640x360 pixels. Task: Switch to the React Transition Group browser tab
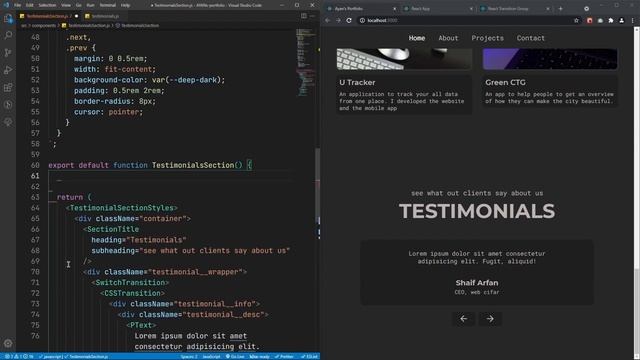pyautogui.click(x=514, y=9)
